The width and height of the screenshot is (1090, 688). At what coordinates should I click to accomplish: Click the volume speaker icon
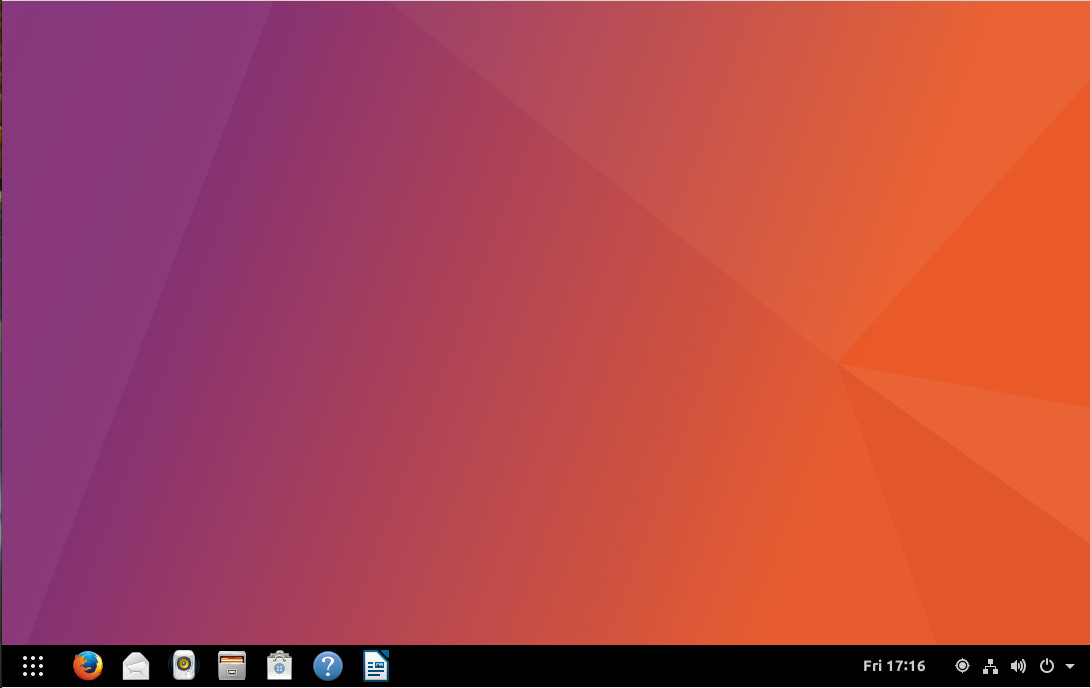coord(1018,666)
